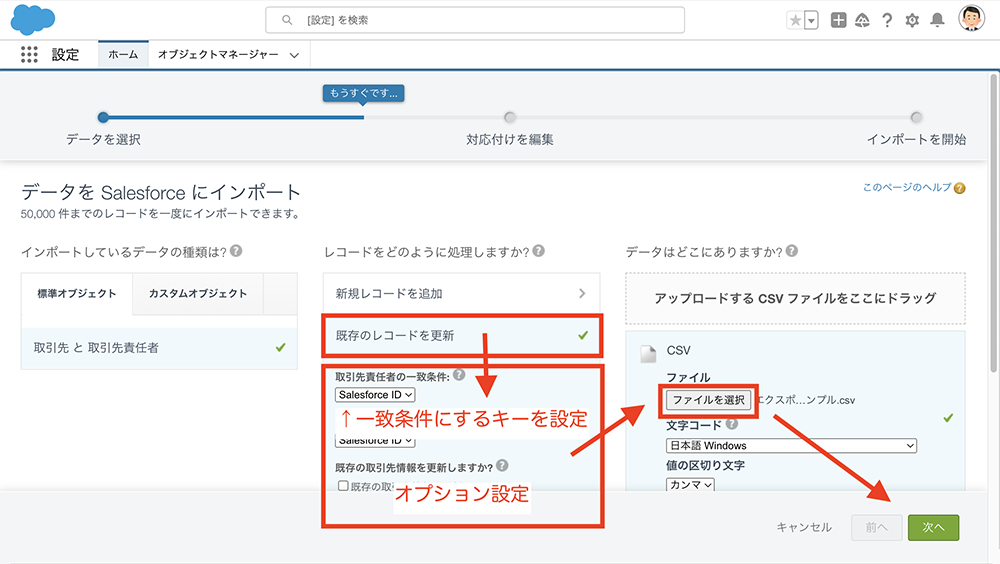Image resolution: width=1000 pixels, height=564 pixels.
Task: Open the favorites list dropdown arrow
Action: point(811,20)
